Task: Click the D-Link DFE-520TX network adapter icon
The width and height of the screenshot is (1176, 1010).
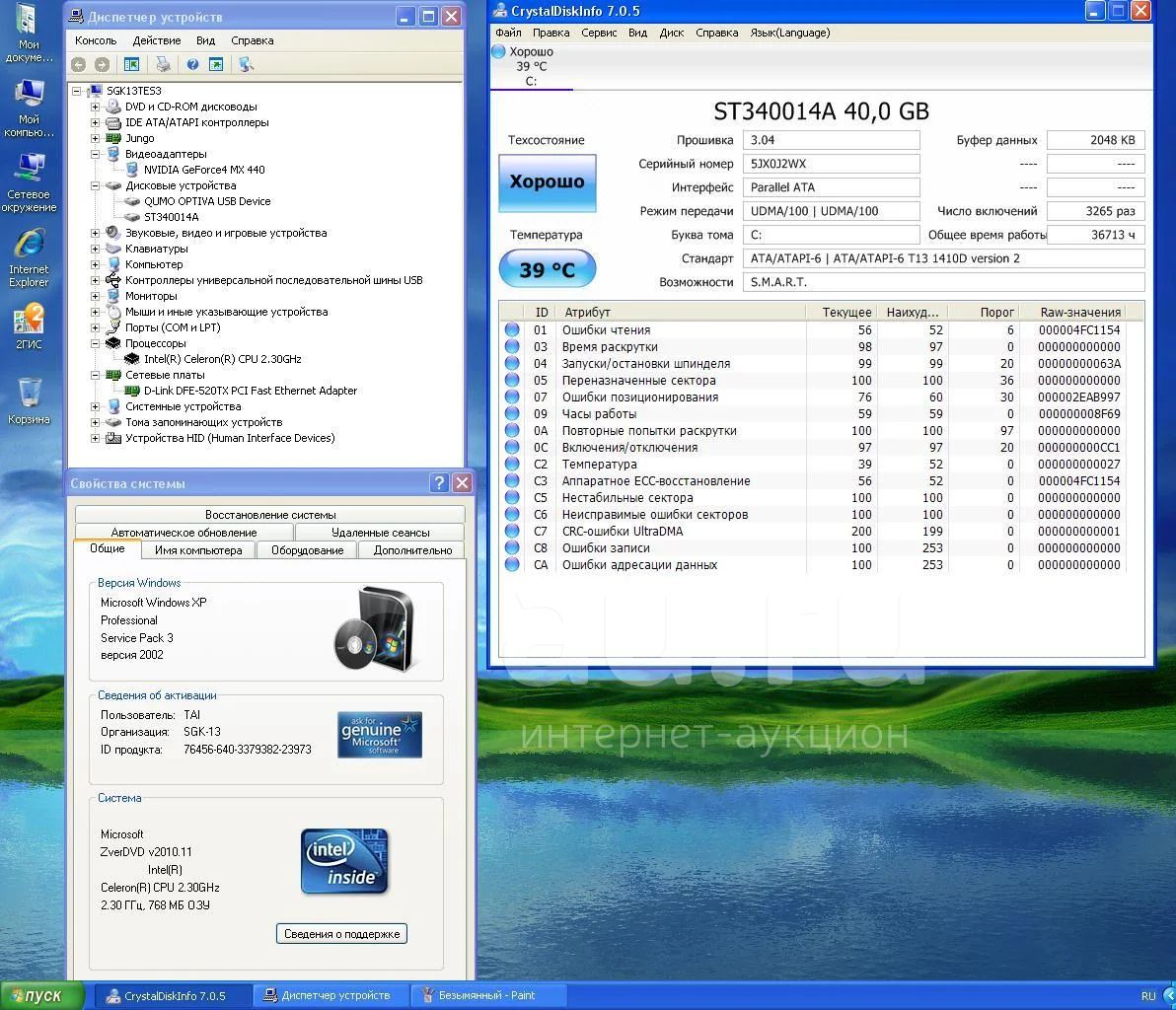Action: coord(132,391)
